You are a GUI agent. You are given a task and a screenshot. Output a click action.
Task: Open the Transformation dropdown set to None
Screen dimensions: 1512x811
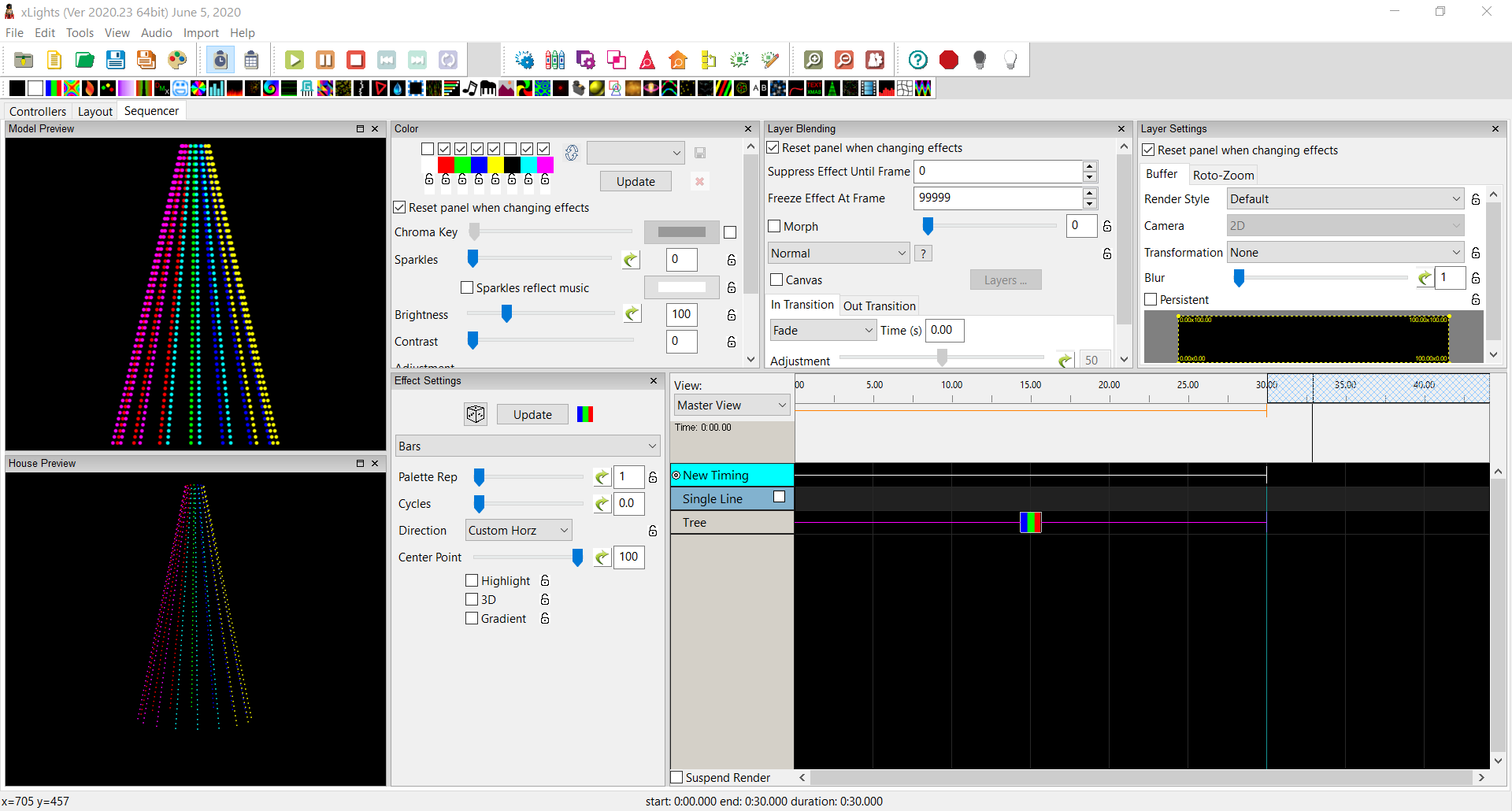click(x=1345, y=252)
